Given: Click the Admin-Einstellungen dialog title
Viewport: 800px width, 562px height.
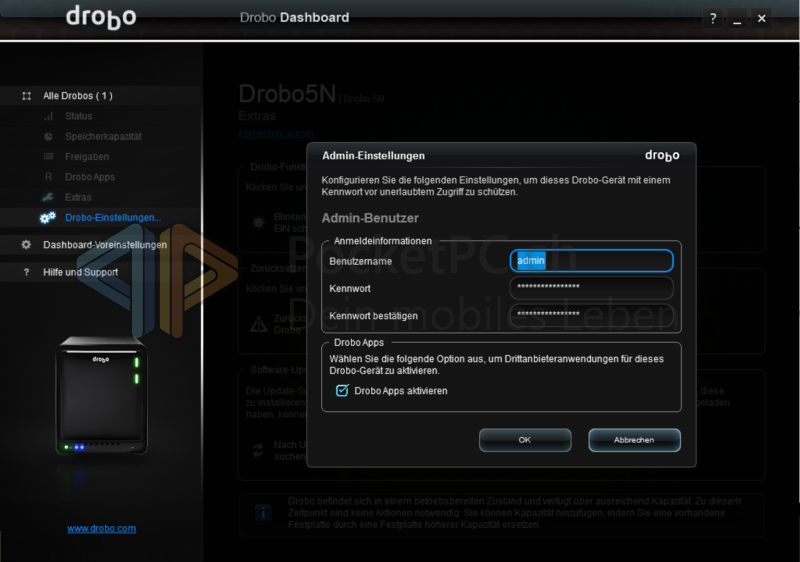Looking at the screenshot, I should 373,156.
